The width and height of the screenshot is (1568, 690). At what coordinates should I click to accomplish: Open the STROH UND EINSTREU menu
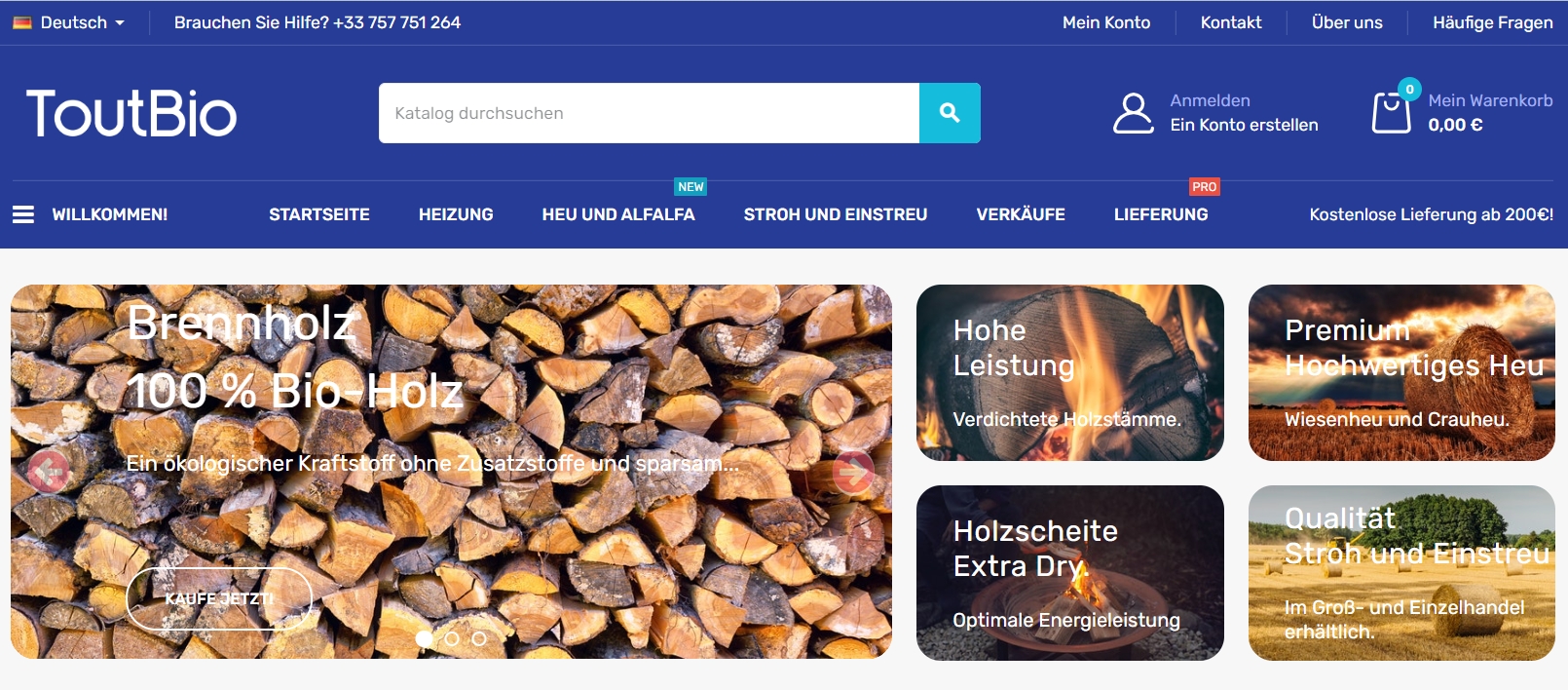pyautogui.click(x=836, y=214)
